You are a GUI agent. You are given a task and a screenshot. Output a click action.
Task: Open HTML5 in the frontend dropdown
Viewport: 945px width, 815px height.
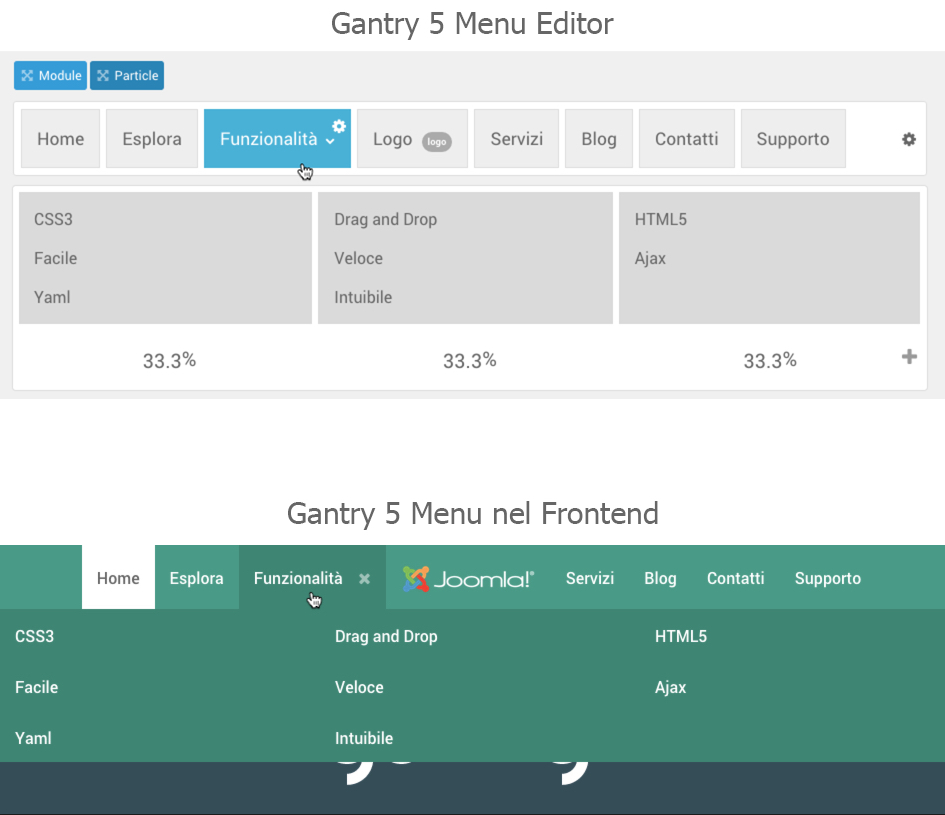pos(681,636)
